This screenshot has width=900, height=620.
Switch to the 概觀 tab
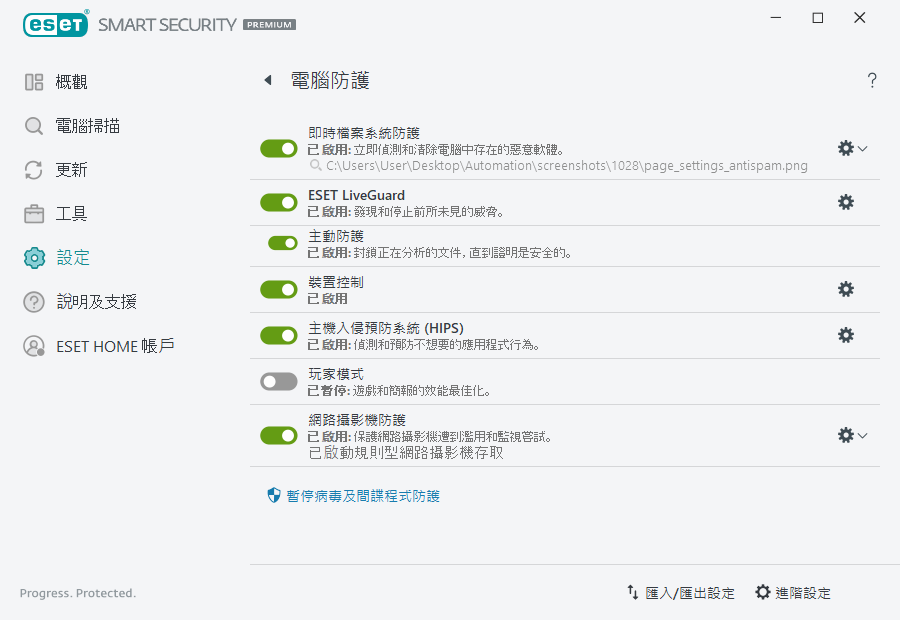pyautogui.click(x=62, y=81)
